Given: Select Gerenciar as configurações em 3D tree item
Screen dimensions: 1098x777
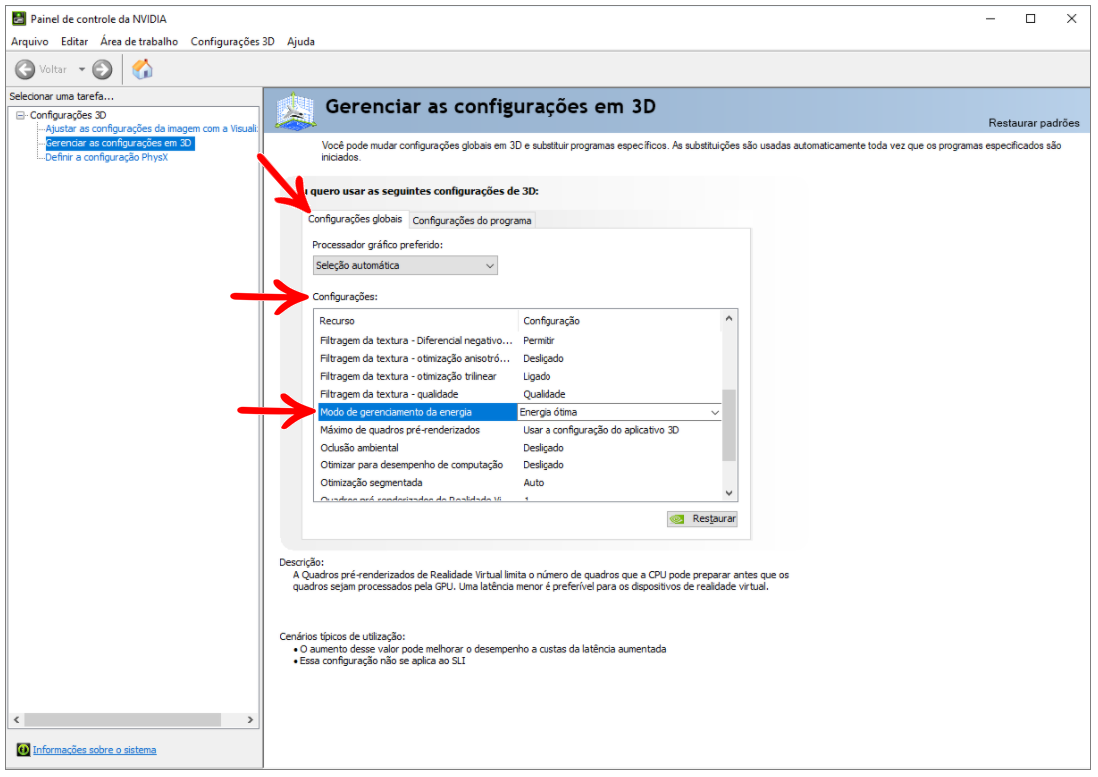Looking at the screenshot, I should (x=118, y=143).
